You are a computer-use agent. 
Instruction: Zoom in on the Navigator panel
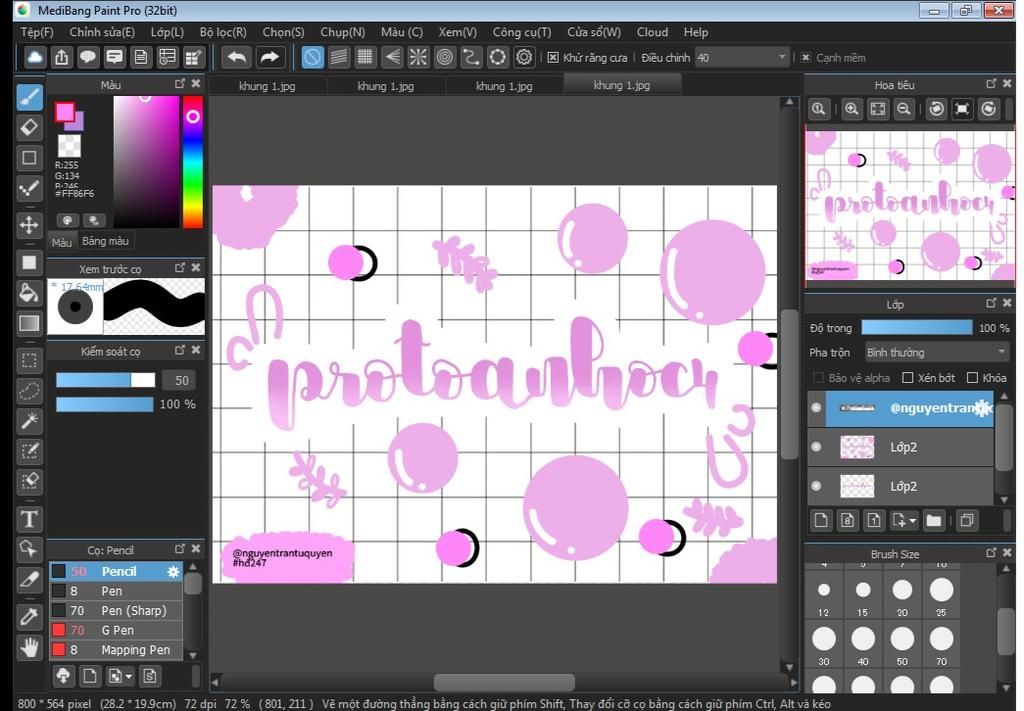[851, 109]
